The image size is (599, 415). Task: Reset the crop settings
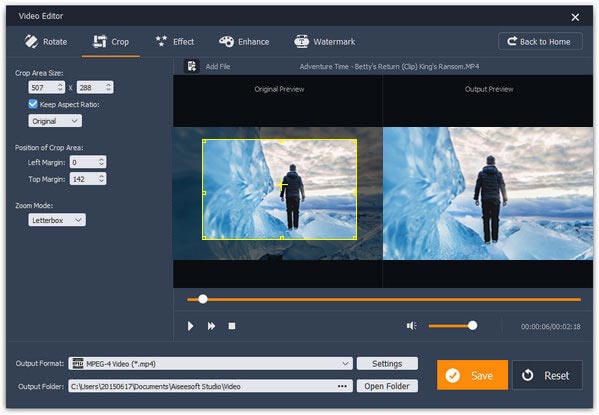click(x=547, y=375)
